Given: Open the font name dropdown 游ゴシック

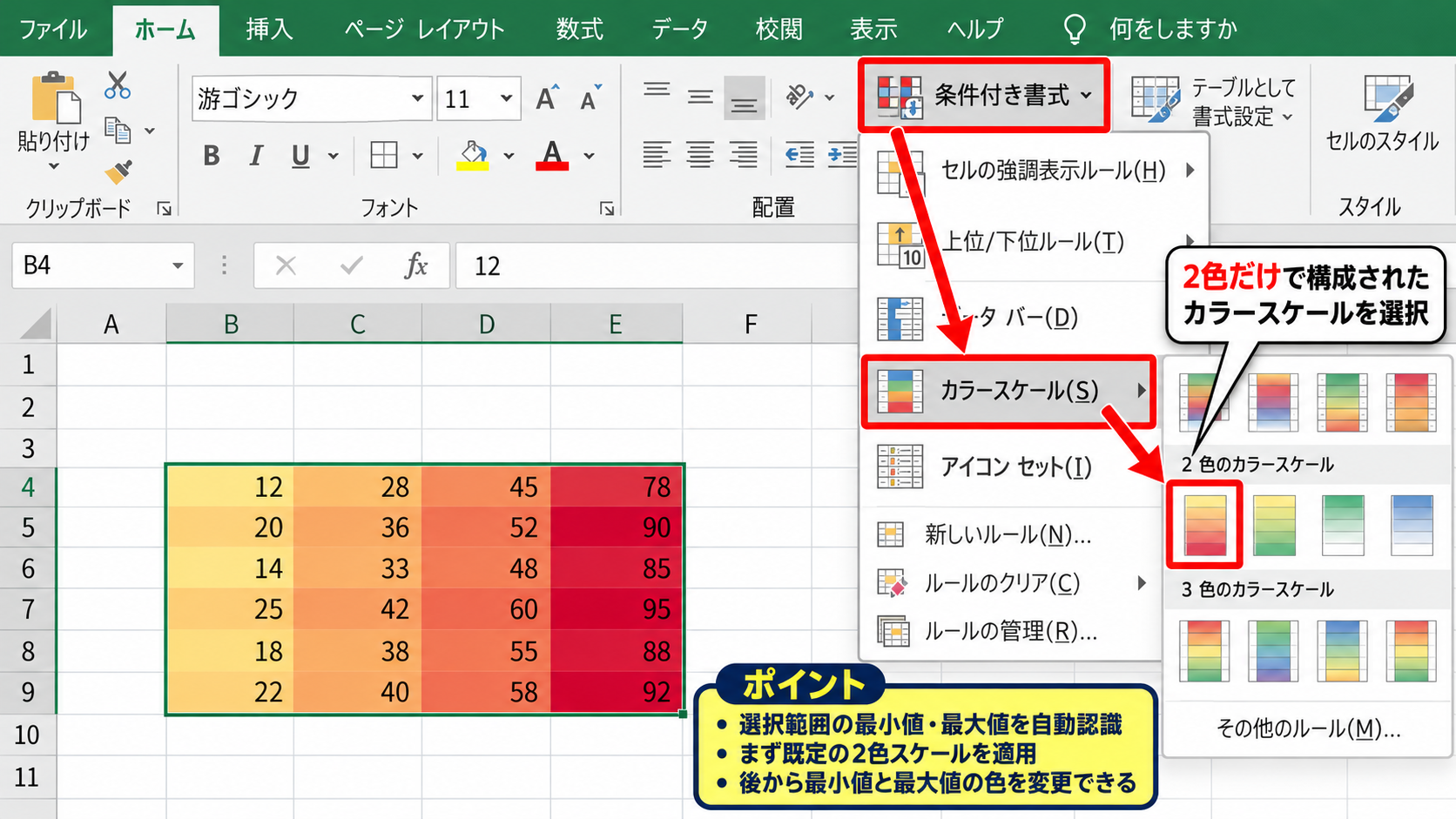Looking at the screenshot, I should click(418, 98).
